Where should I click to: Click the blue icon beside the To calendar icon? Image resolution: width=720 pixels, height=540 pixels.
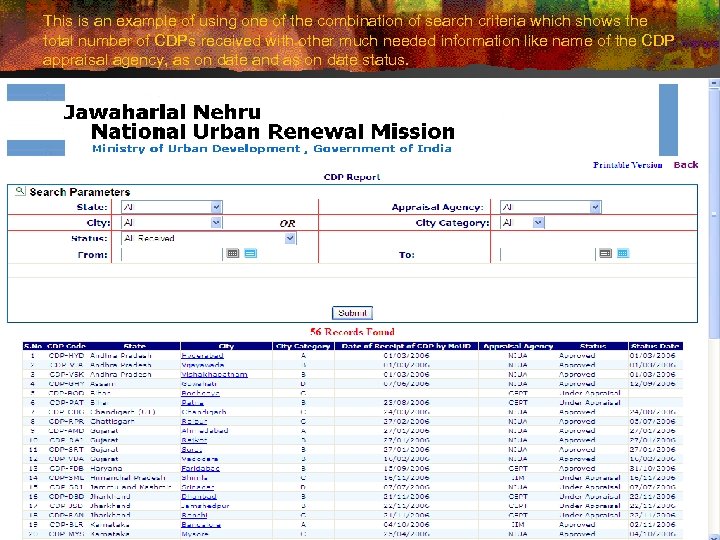pyautogui.click(x=623, y=253)
